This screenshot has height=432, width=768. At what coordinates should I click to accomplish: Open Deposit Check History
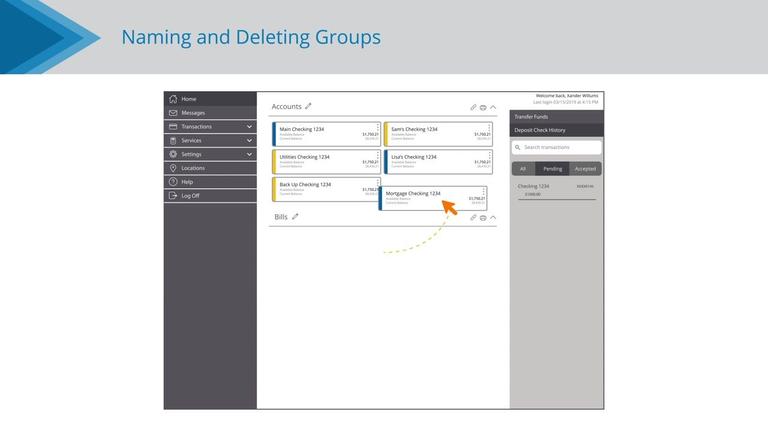(556, 130)
